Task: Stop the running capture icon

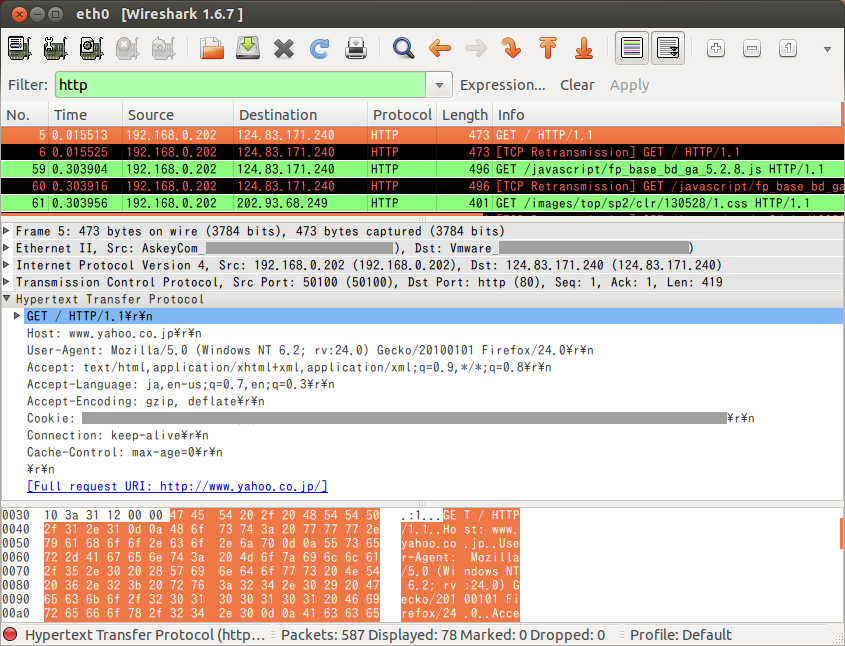Action: tap(127, 48)
